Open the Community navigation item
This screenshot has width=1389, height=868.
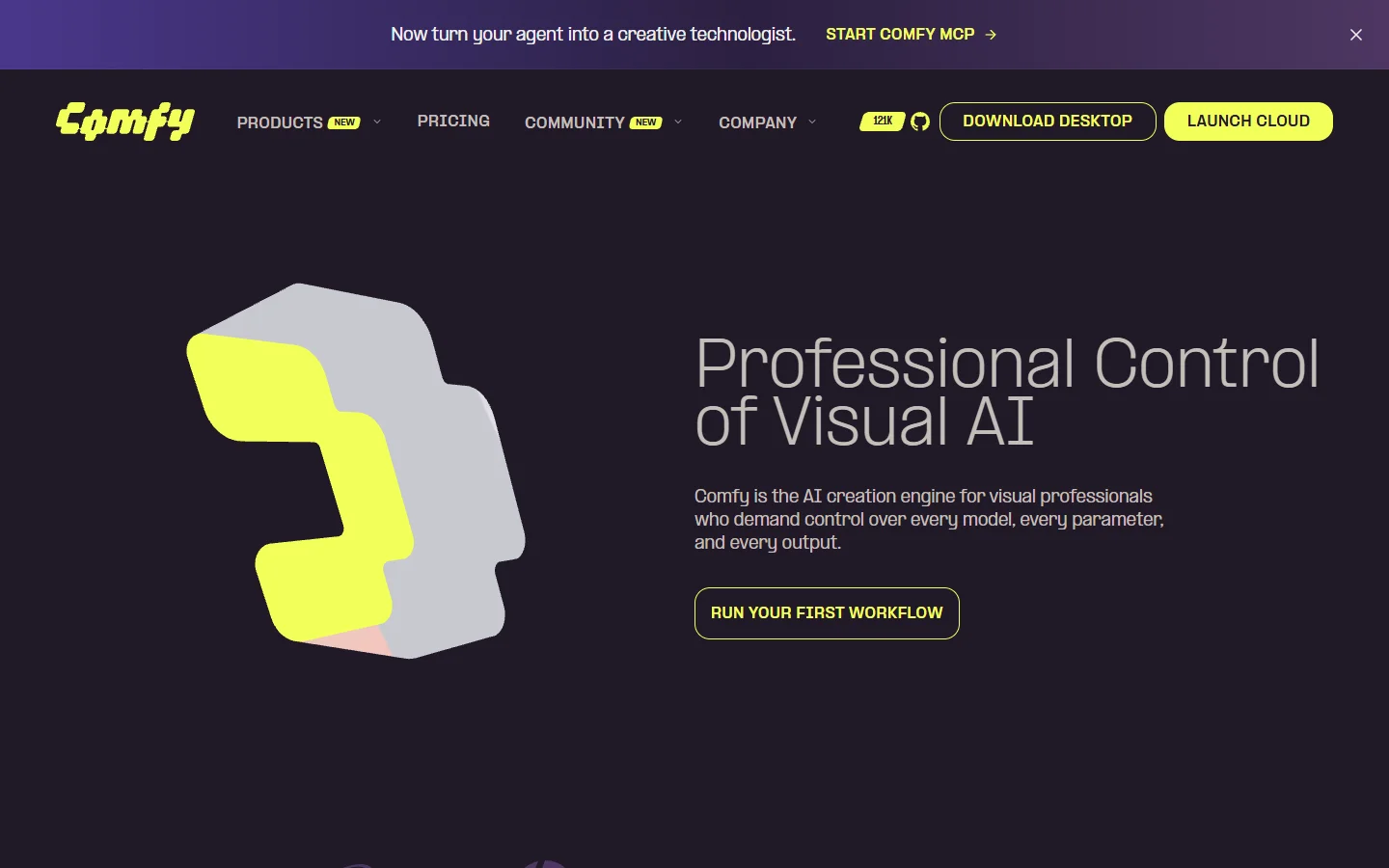[x=575, y=122]
